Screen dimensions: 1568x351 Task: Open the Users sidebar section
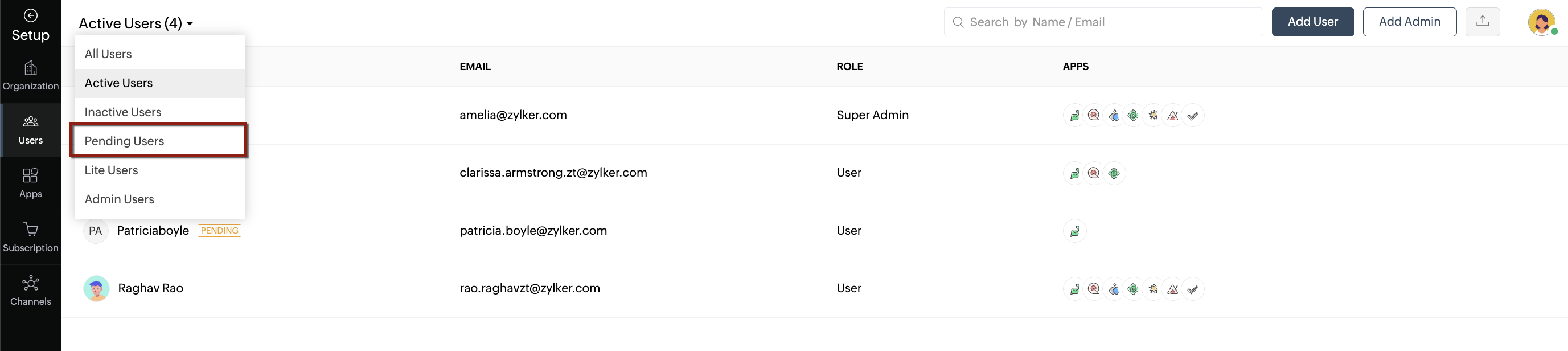coord(30,130)
